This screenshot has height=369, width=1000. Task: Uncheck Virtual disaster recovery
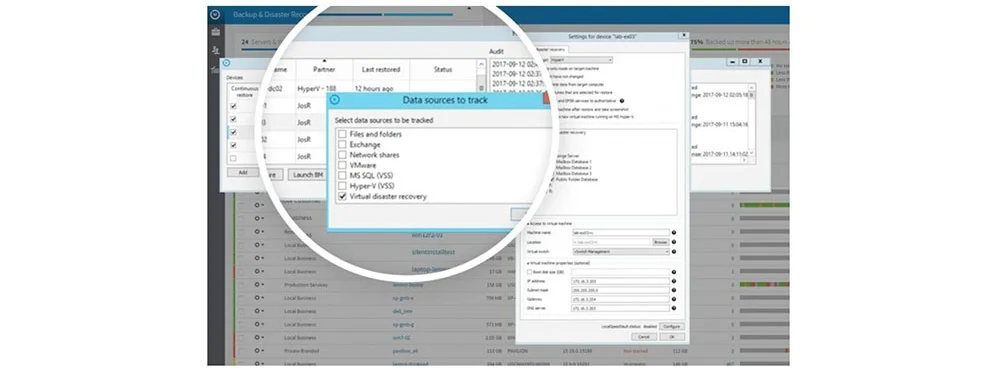point(342,196)
